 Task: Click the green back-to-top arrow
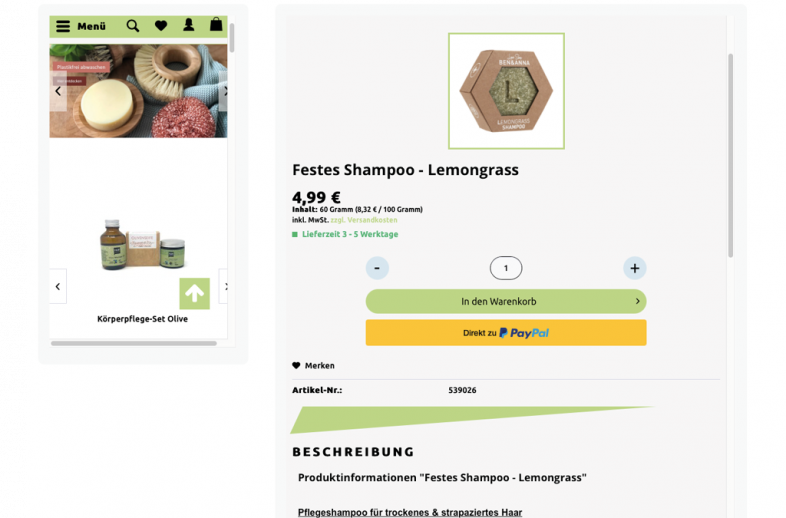(x=194, y=293)
